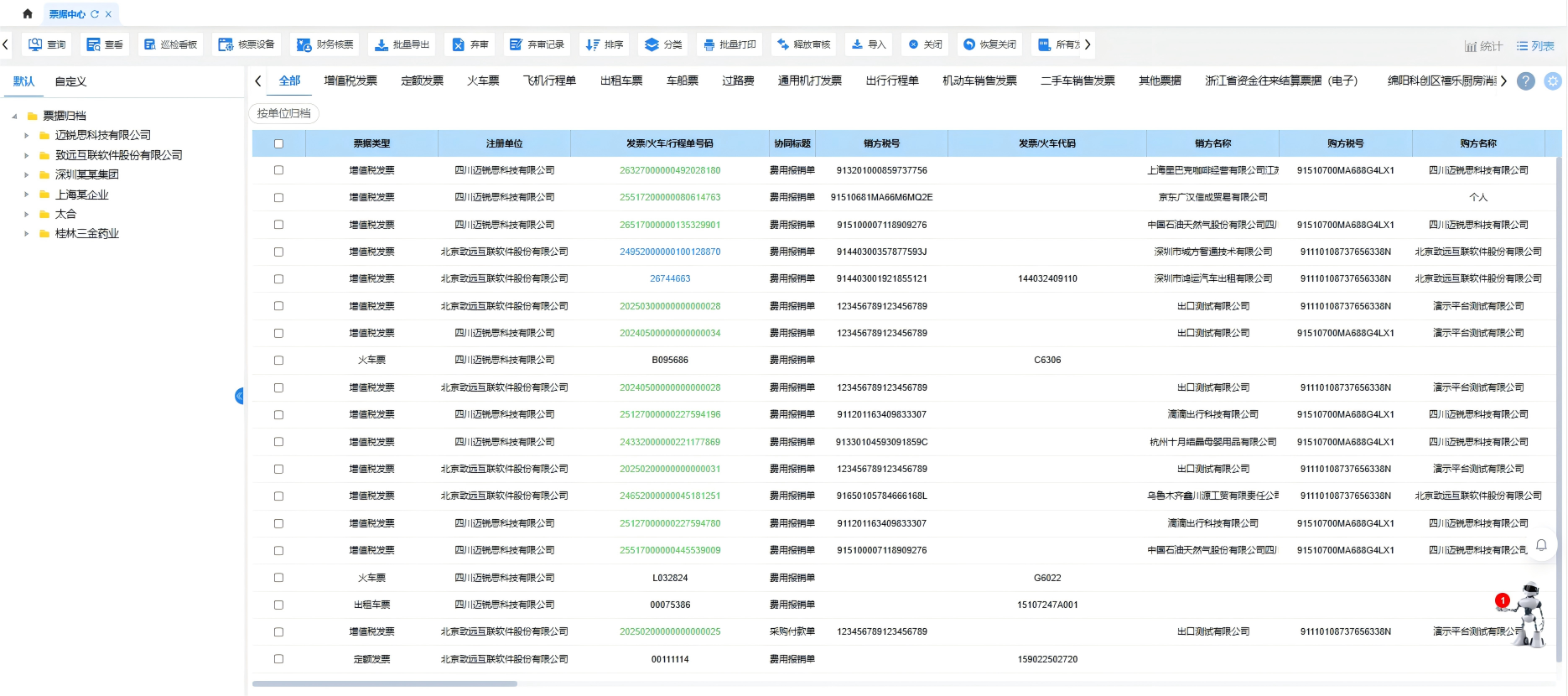Viewport: 1568px width, 696px height.
Task: Collapse the 票据归档 root tree node
Action: point(14,116)
